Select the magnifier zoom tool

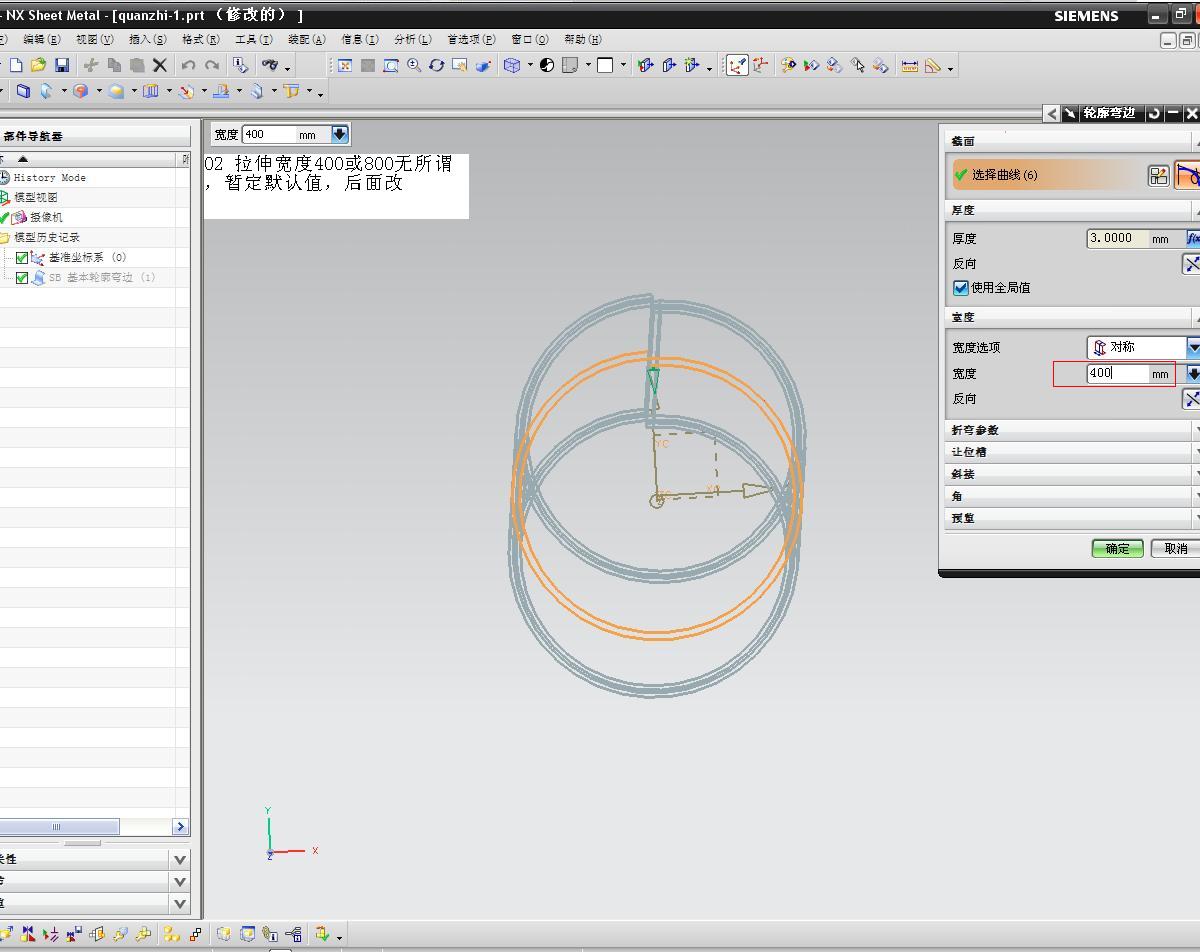tap(414, 65)
